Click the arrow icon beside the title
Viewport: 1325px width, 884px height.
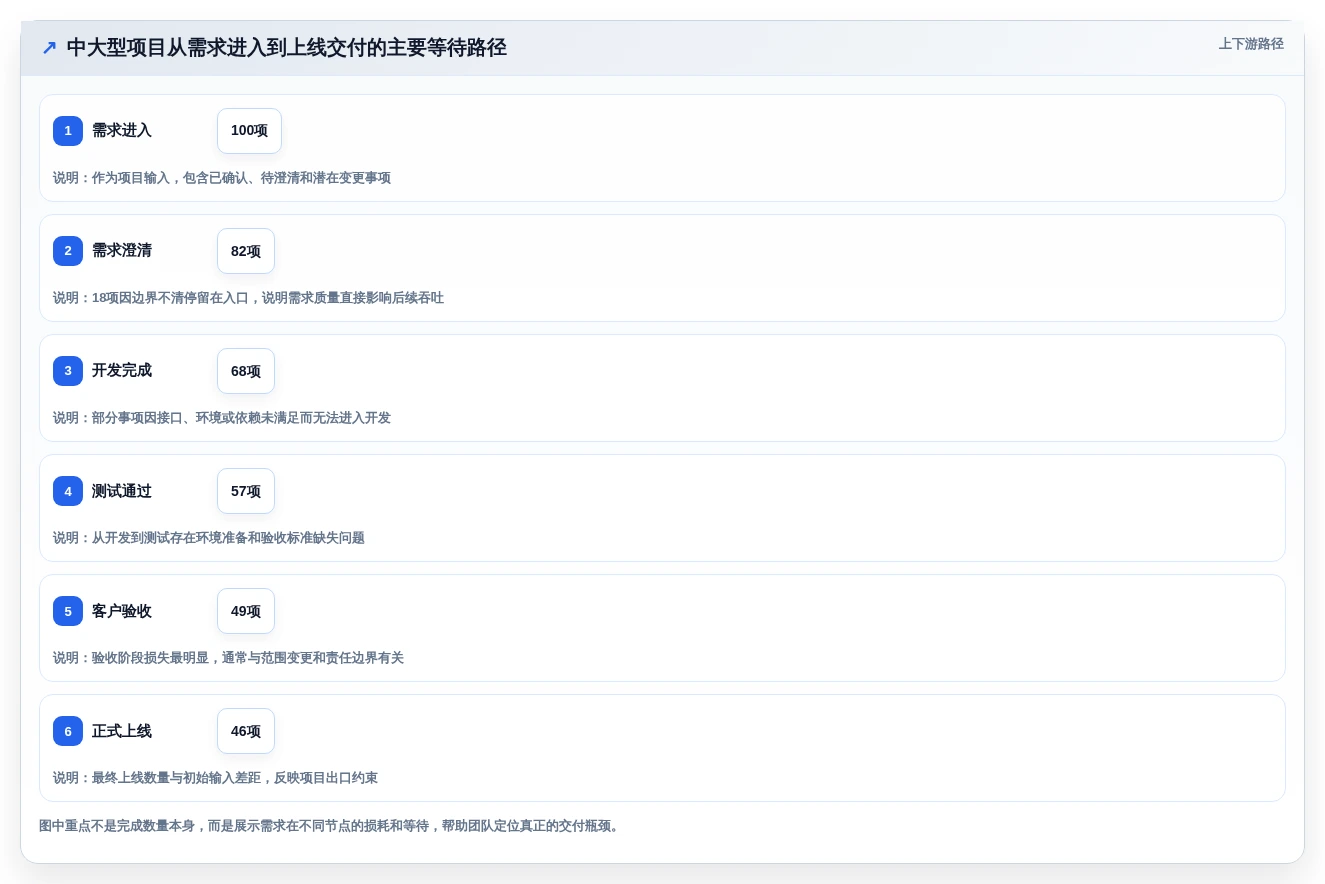pyautogui.click(x=49, y=48)
